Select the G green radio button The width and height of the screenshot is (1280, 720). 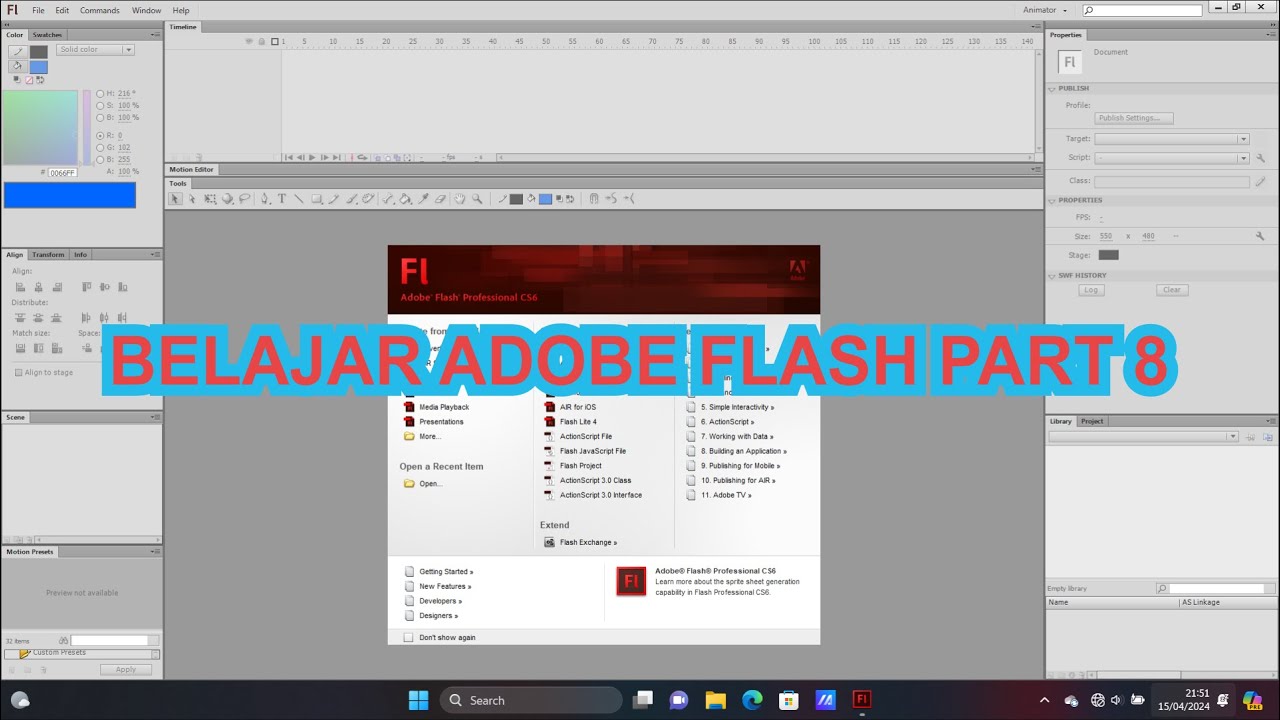click(x=100, y=147)
